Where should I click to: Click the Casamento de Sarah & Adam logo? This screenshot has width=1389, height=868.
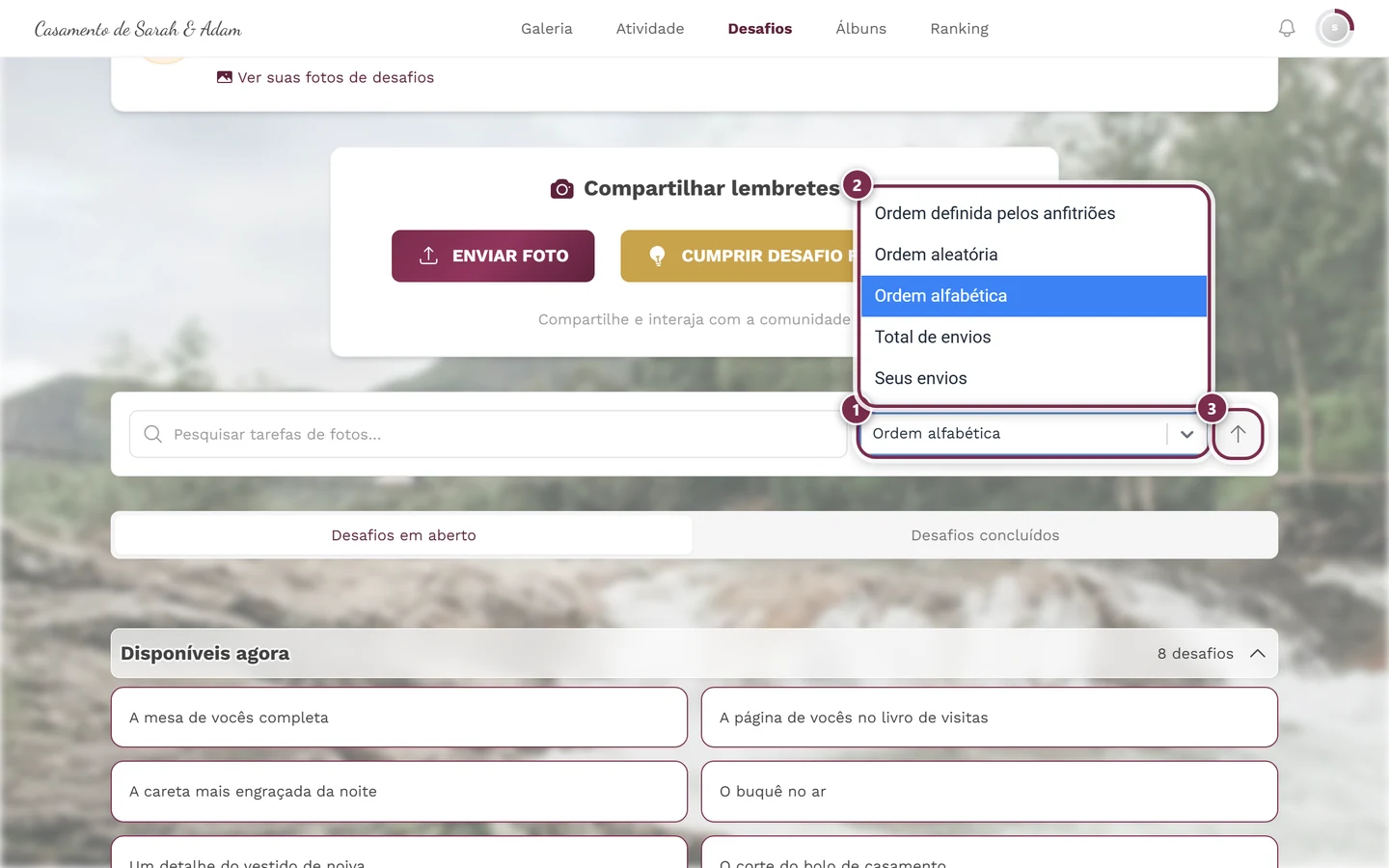point(138,29)
